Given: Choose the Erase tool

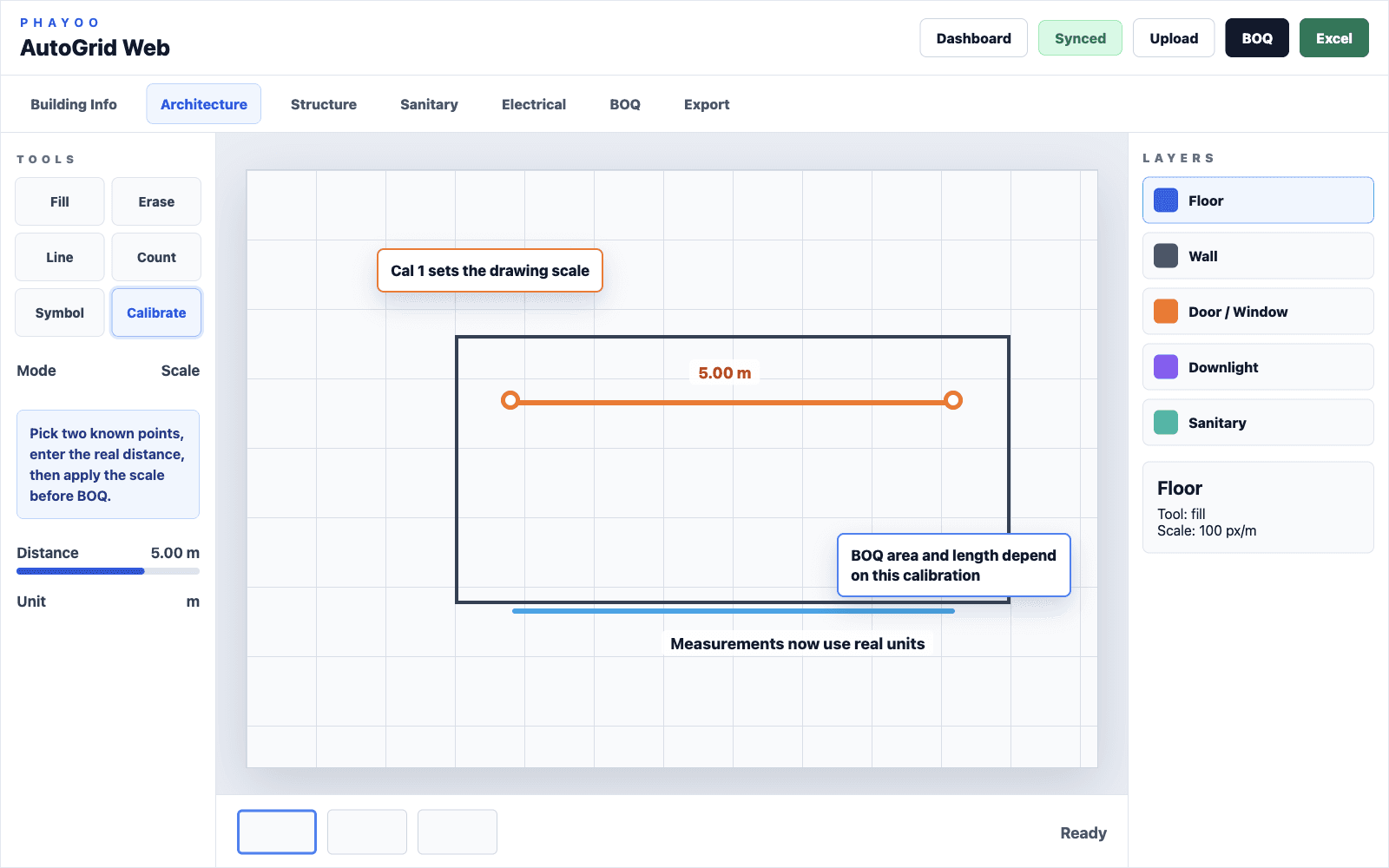Looking at the screenshot, I should point(156,201).
